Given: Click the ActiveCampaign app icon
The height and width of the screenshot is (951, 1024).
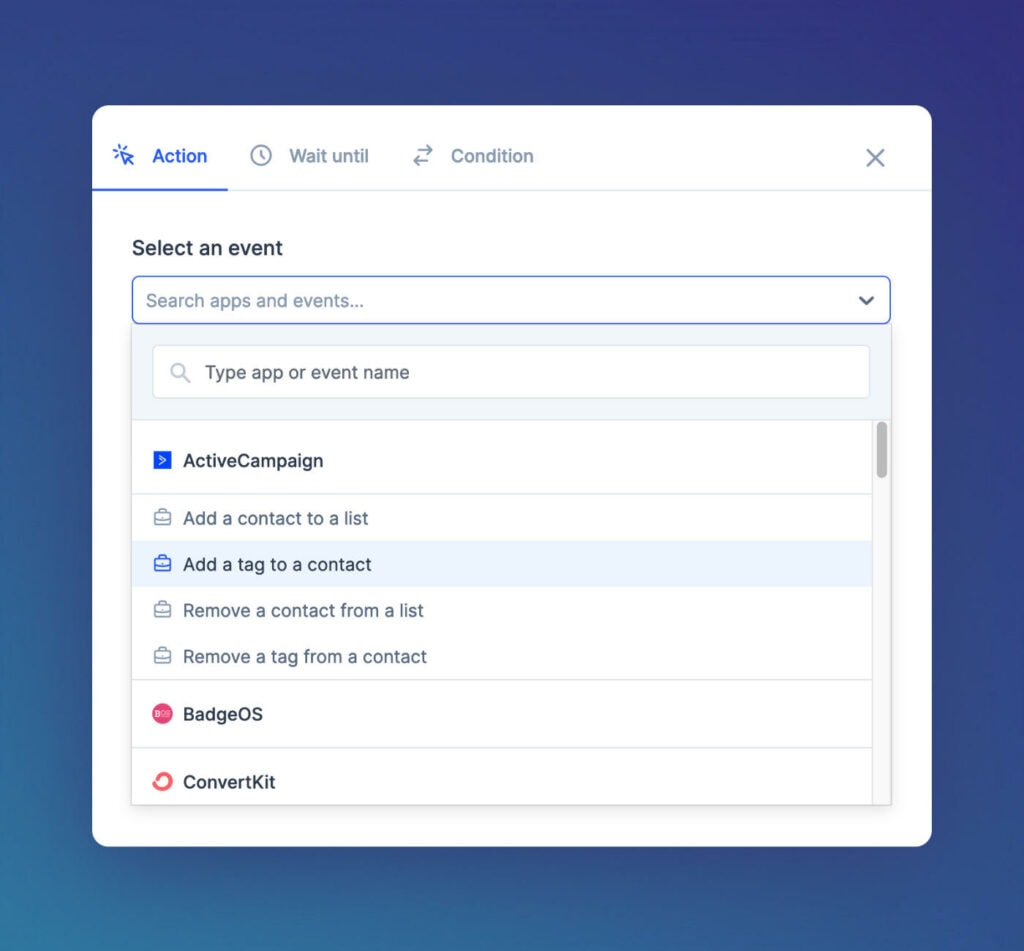Looking at the screenshot, I should [x=163, y=461].
